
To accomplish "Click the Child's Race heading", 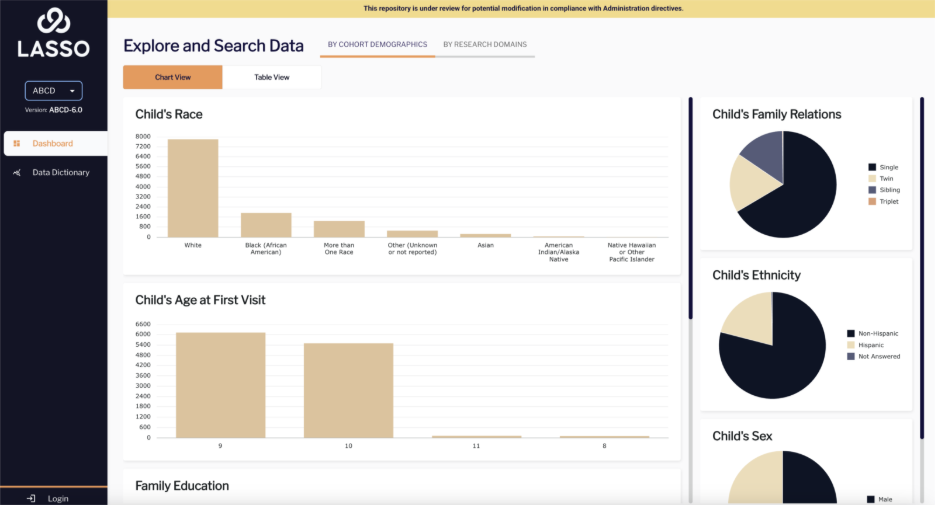I will (x=169, y=114).
